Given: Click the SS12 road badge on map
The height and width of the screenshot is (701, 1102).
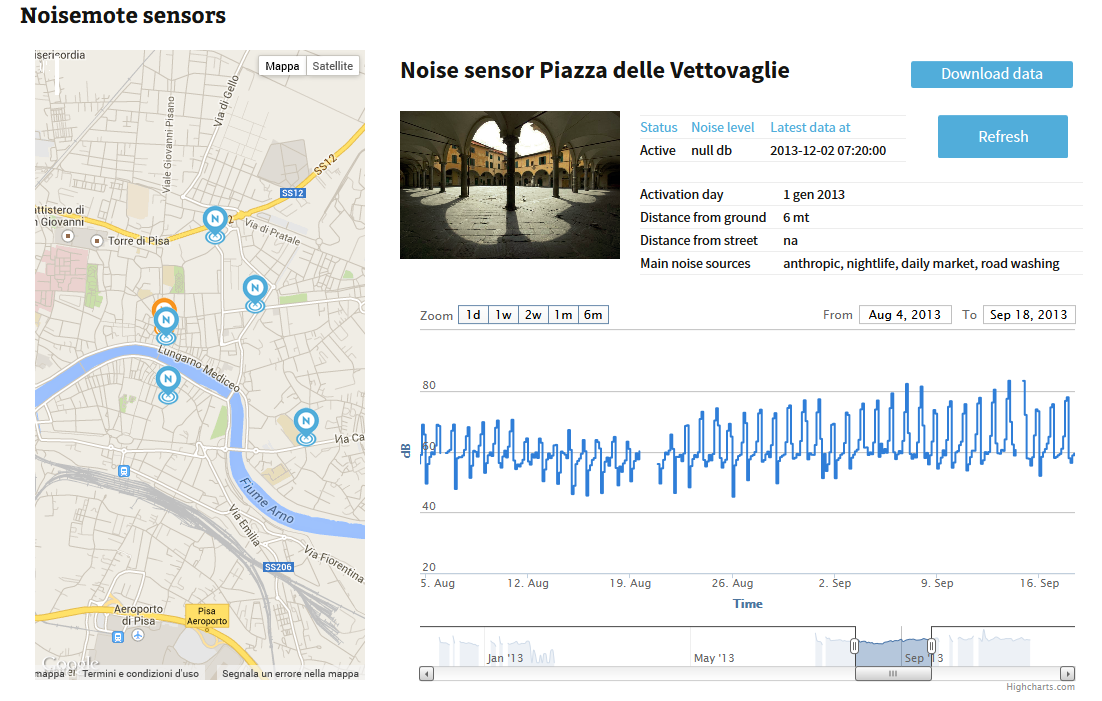Looking at the screenshot, I should coord(292,193).
